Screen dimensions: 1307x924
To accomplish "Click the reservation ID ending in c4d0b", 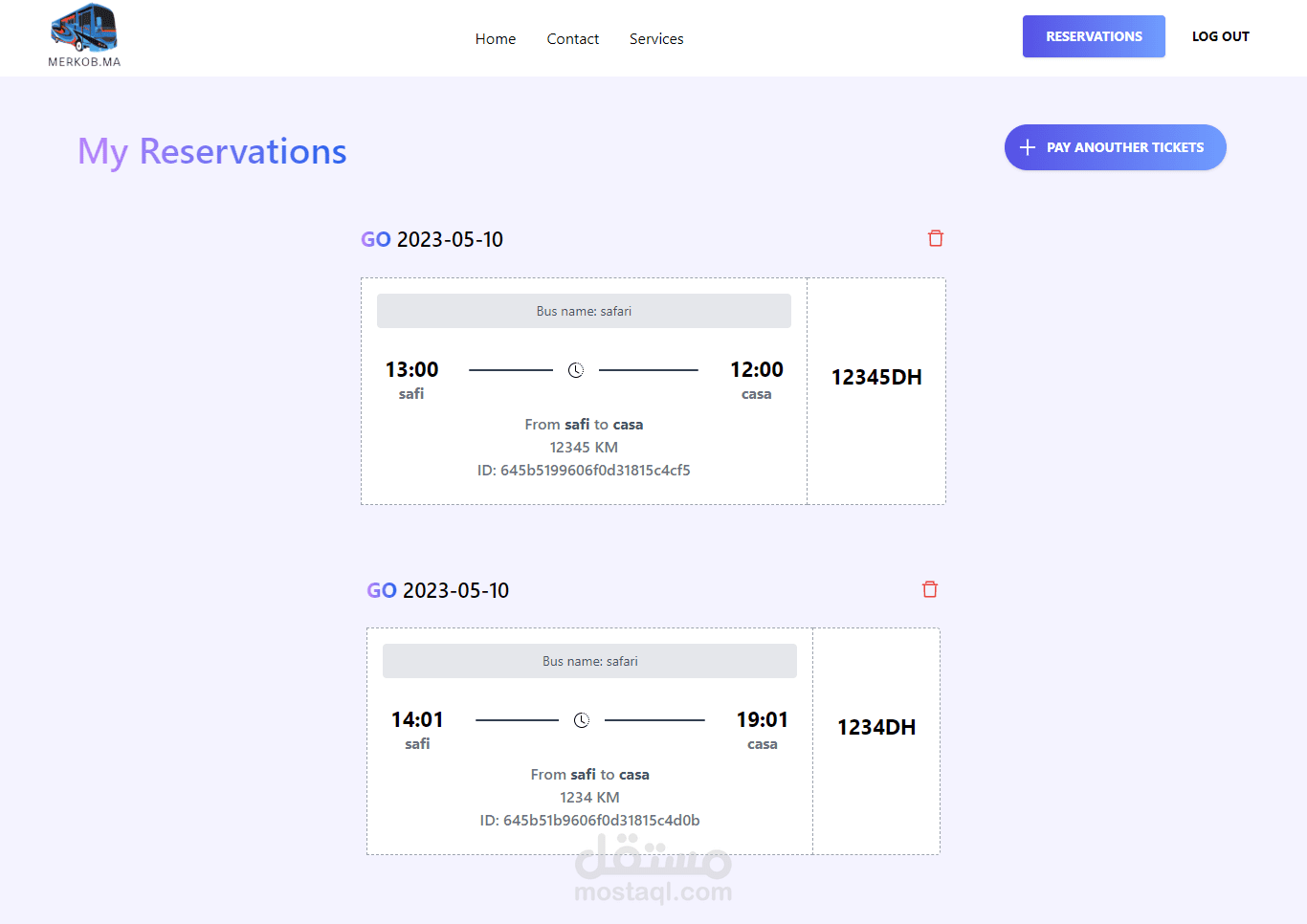I will (589, 821).
